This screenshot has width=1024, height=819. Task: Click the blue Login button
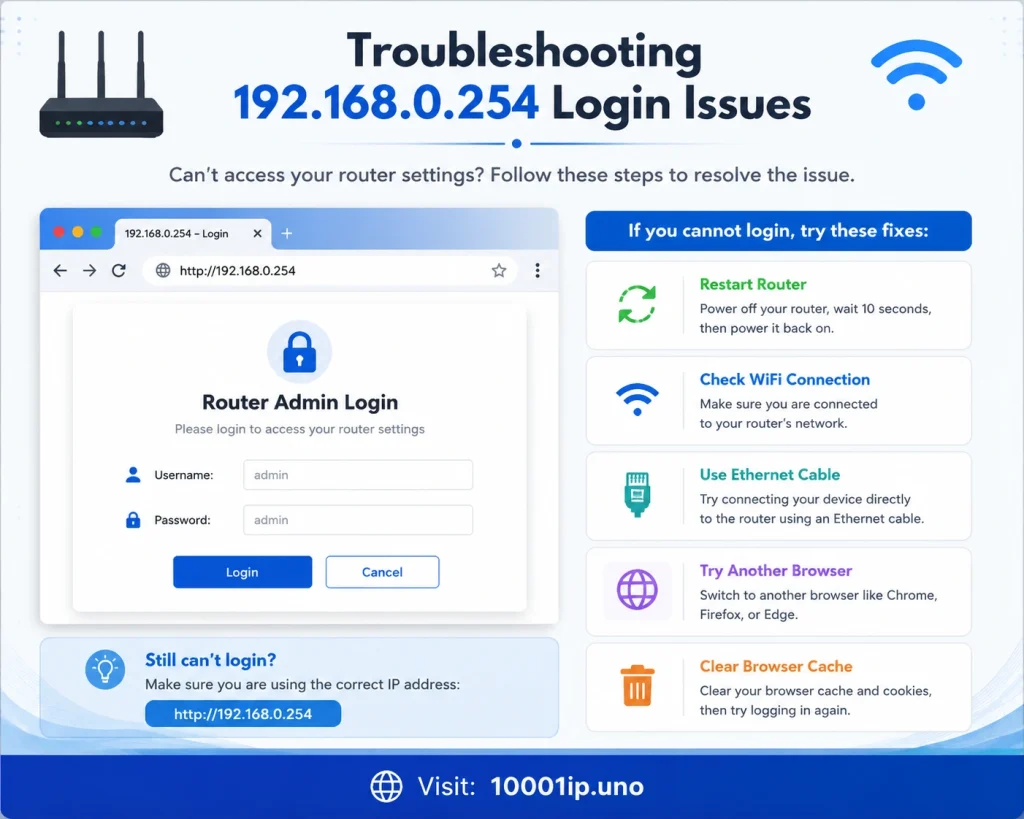[x=242, y=572]
